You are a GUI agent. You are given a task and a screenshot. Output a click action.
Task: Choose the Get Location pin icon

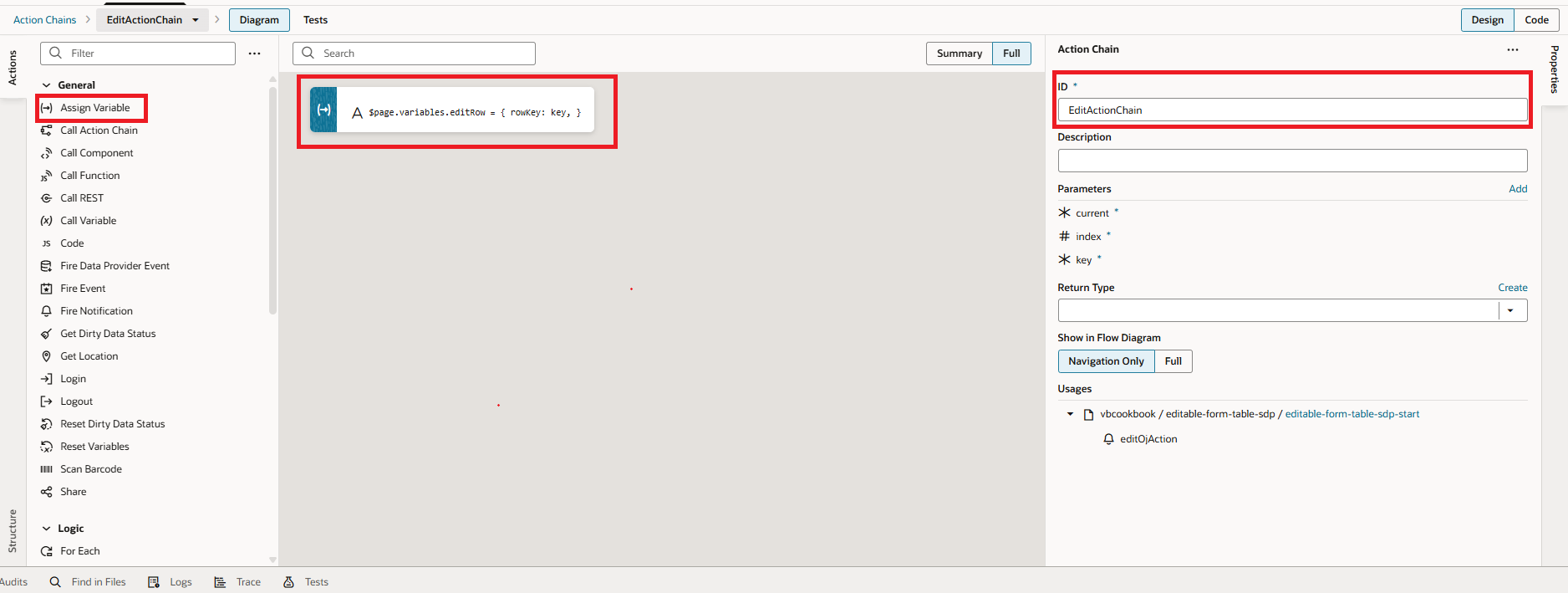(x=47, y=356)
